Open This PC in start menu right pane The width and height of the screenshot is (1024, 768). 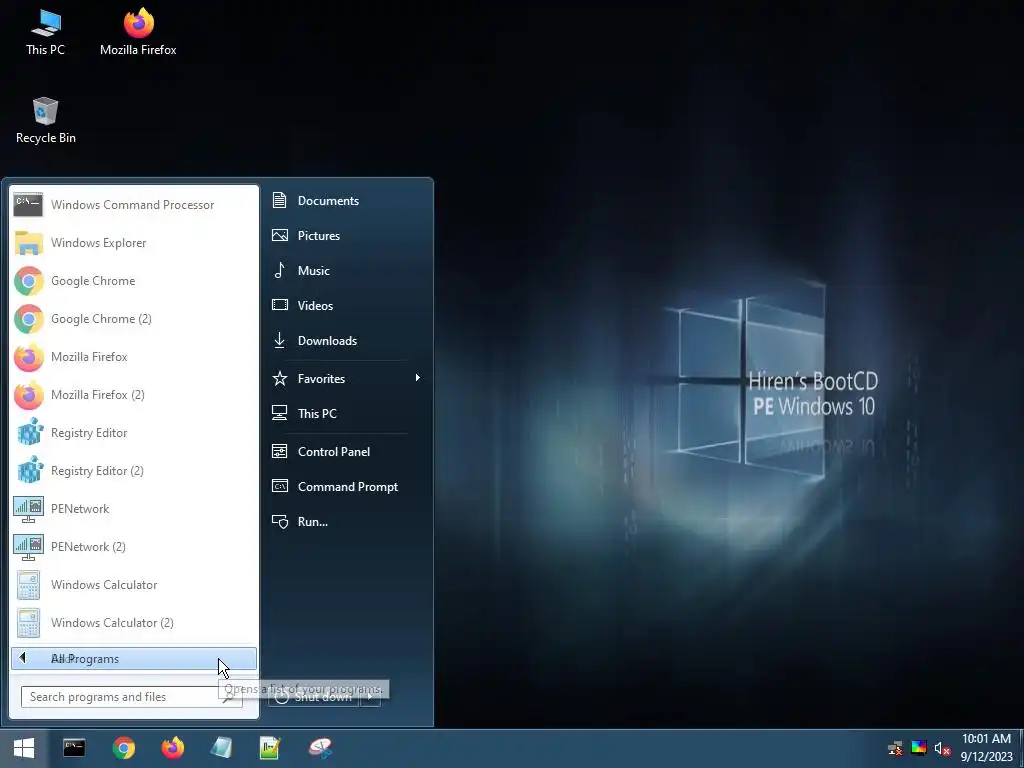pos(347,413)
